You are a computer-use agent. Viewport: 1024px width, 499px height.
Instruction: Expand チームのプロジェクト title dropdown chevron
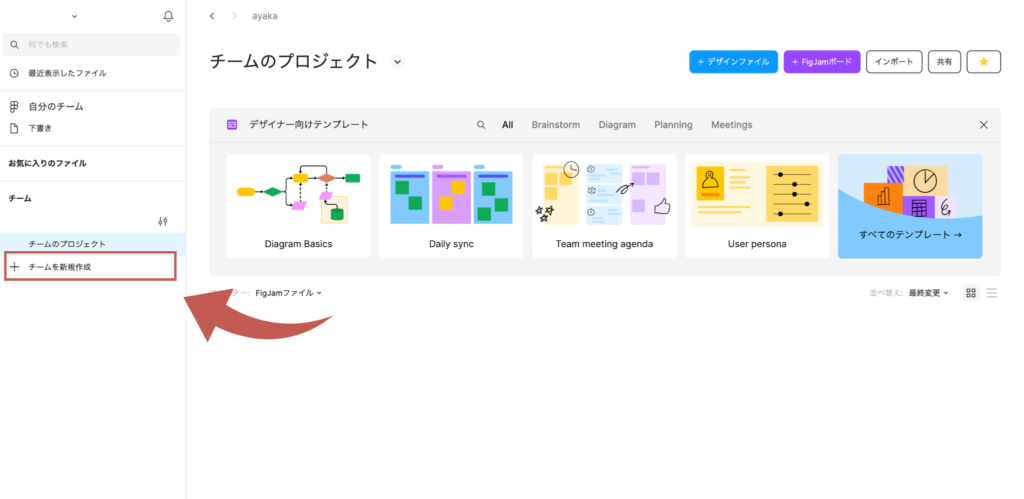click(x=397, y=62)
